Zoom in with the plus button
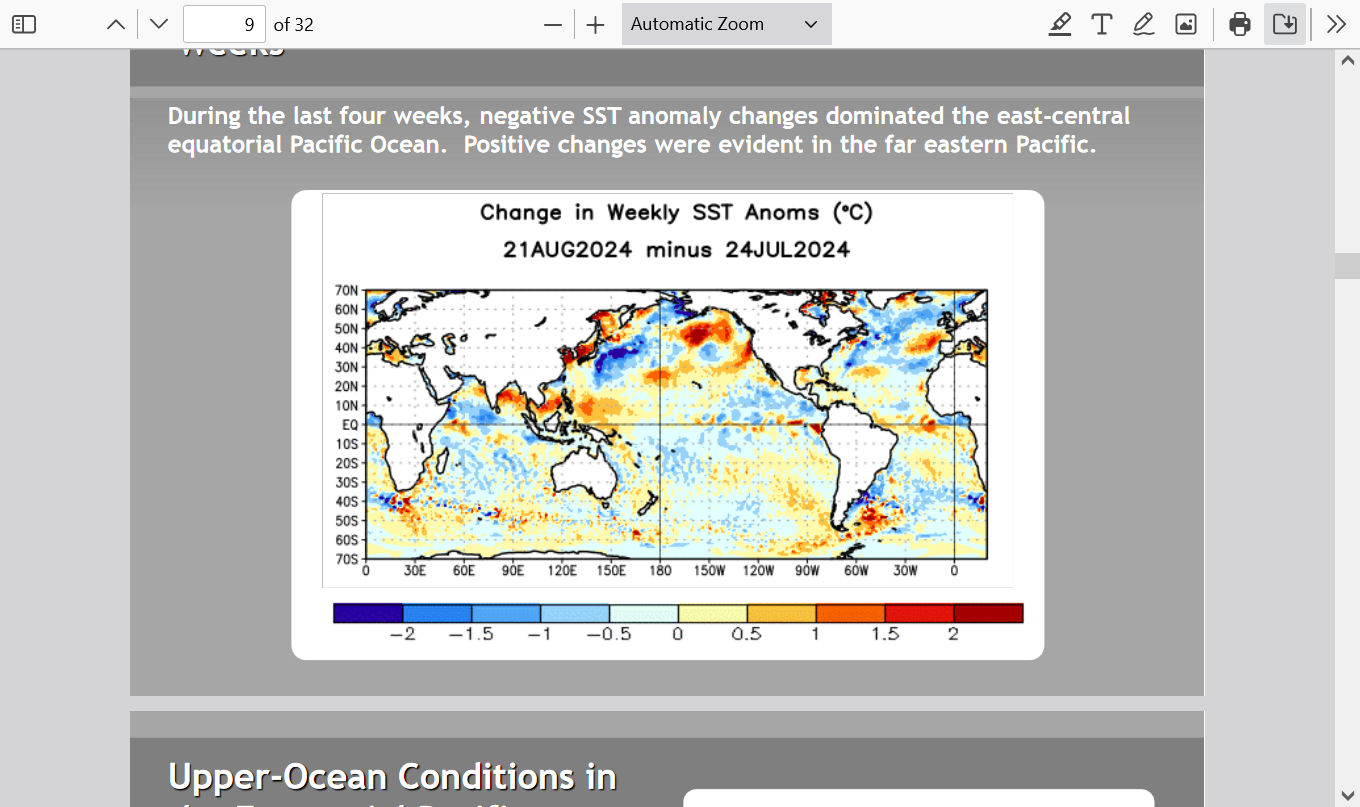Image resolution: width=1360 pixels, height=807 pixels. 596,24
